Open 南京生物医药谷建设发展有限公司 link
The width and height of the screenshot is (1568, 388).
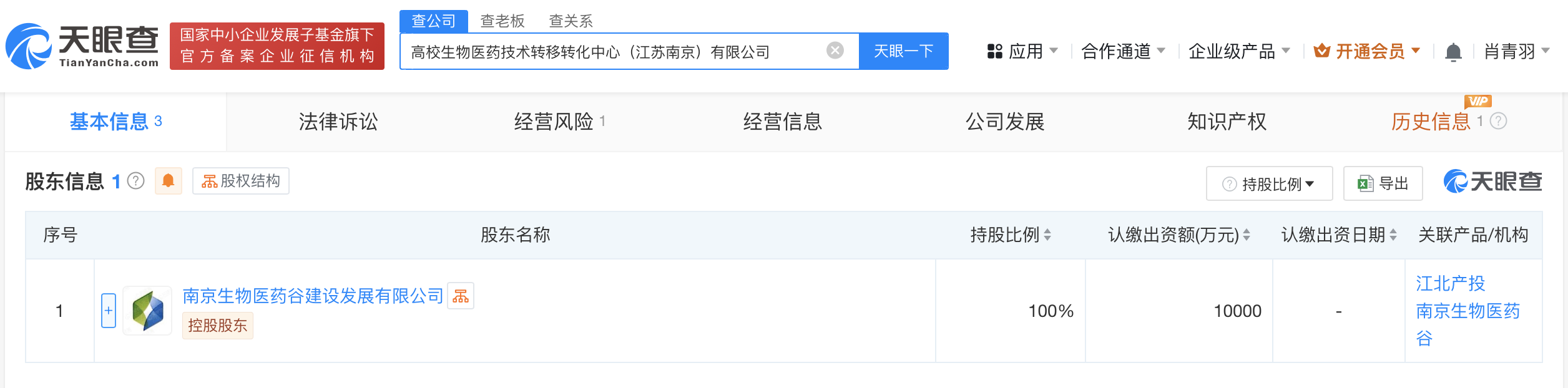click(313, 296)
